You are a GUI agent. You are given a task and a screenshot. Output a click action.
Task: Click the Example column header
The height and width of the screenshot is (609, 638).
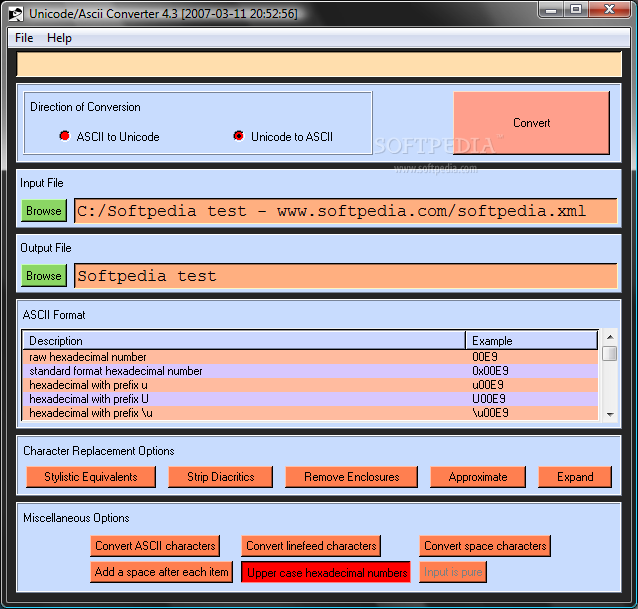point(531,341)
